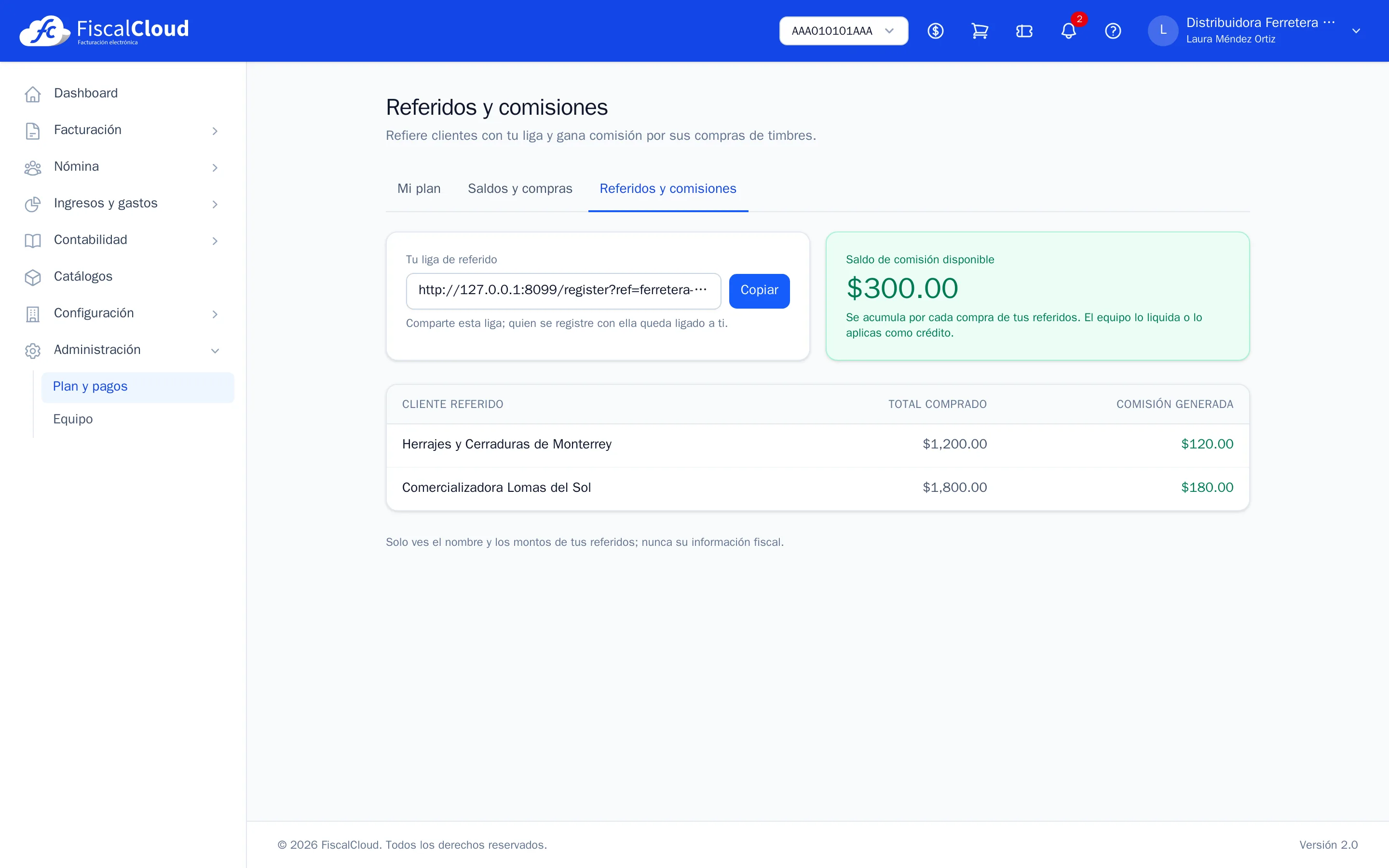Click the Facturación document icon
This screenshot has height=868, width=1389.
click(33, 130)
